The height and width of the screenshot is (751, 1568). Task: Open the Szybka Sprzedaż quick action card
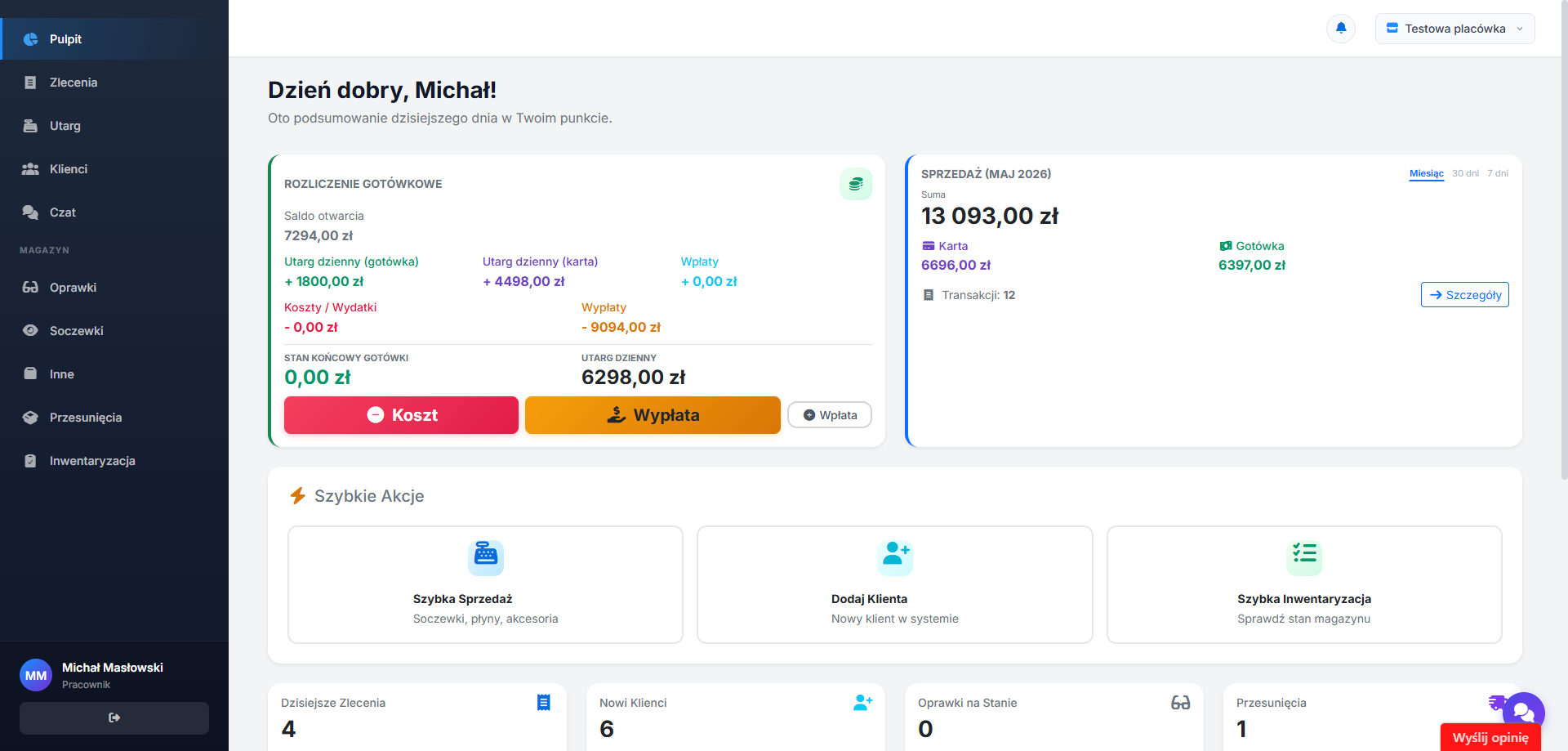[x=486, y=584]
